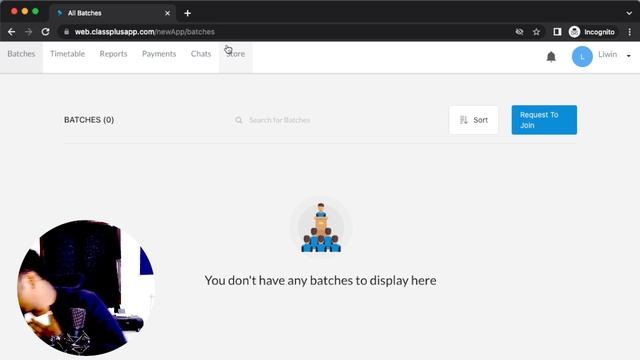Click the blue L user avatar
This screenshot has width=640, height=360.
click(582, 56)
